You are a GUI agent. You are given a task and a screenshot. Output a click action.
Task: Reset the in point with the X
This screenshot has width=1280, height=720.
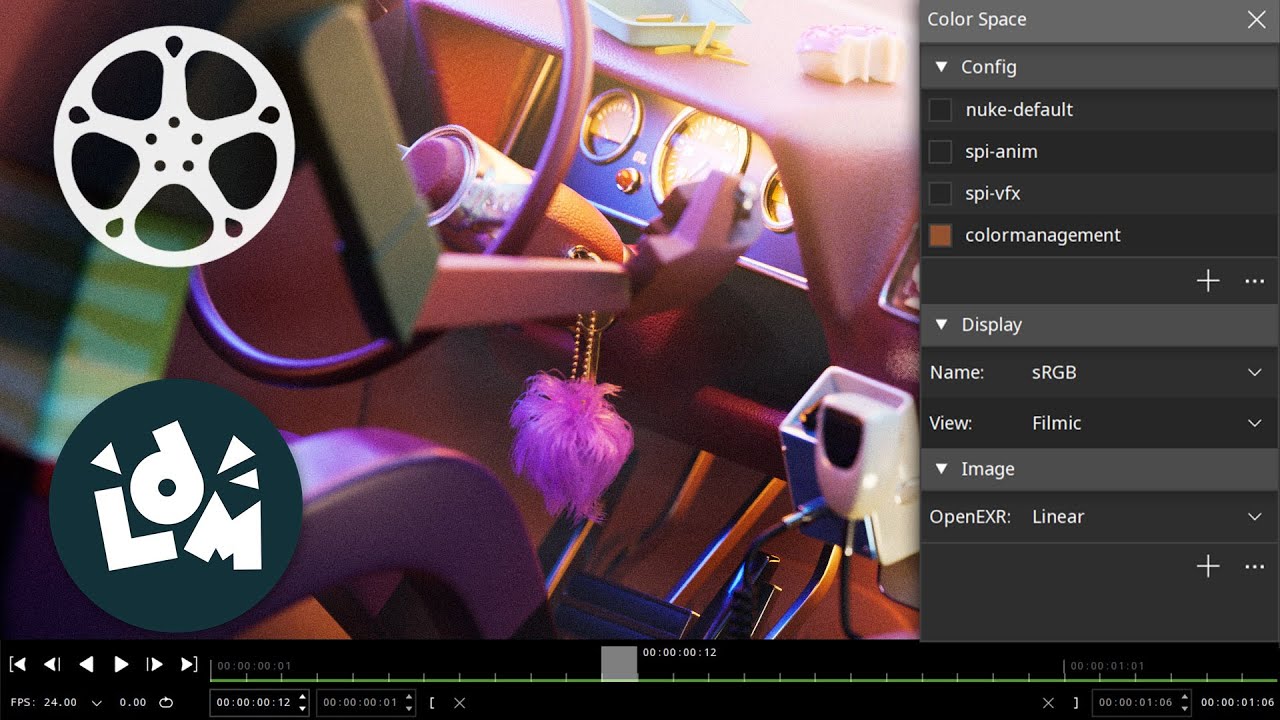(x=460, y=703)
